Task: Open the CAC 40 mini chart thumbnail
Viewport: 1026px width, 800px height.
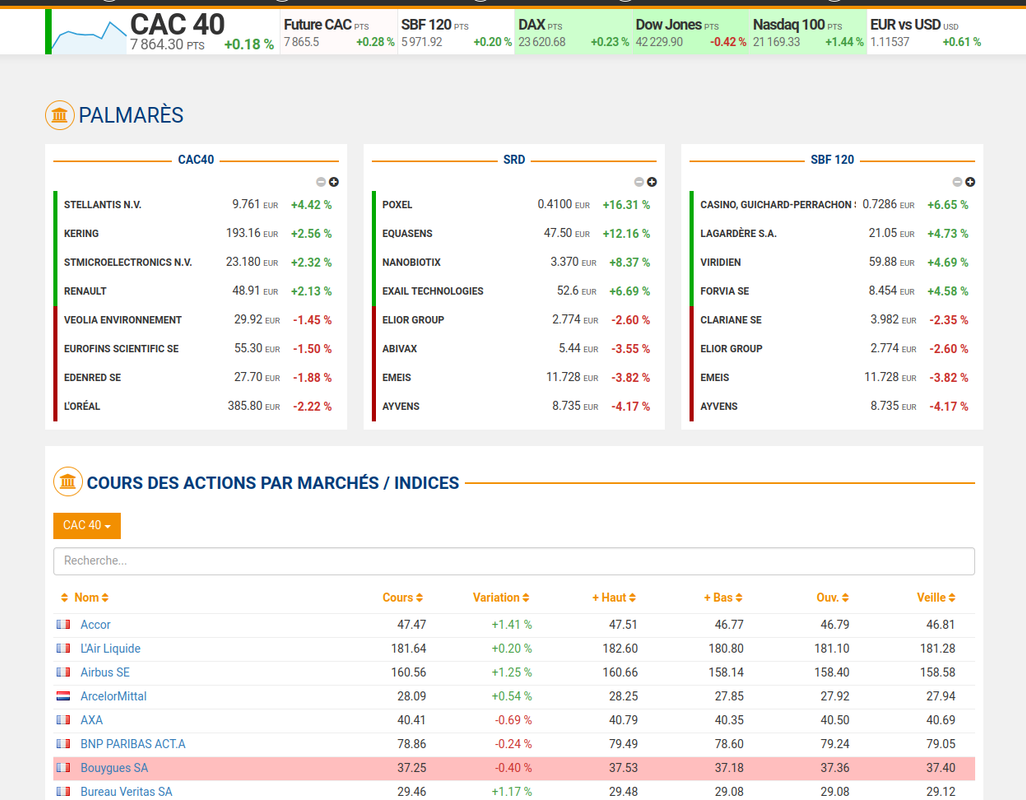Action: click(89, 36)
